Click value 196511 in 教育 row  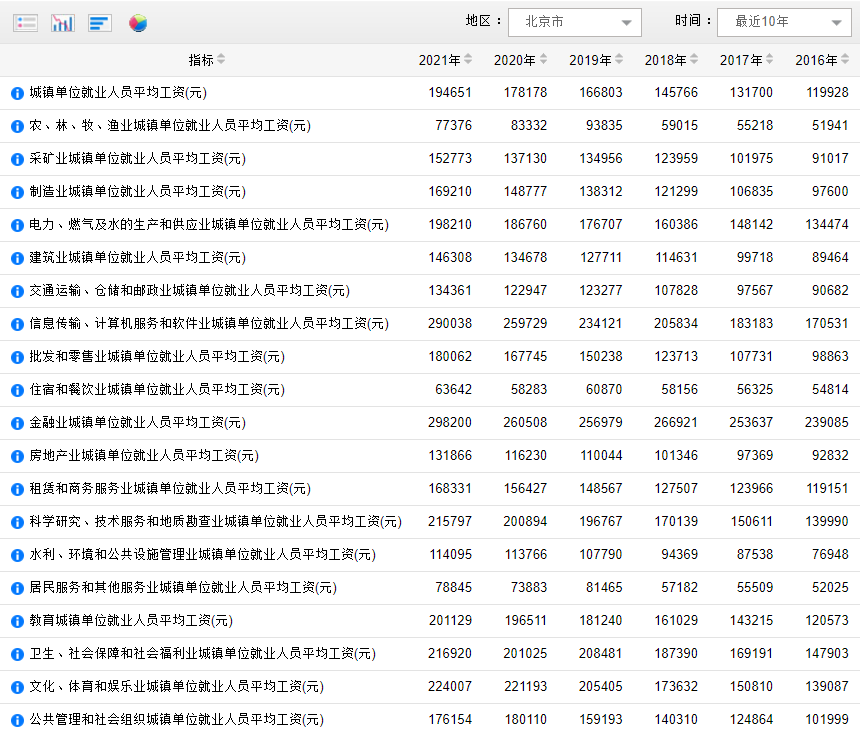525,621
